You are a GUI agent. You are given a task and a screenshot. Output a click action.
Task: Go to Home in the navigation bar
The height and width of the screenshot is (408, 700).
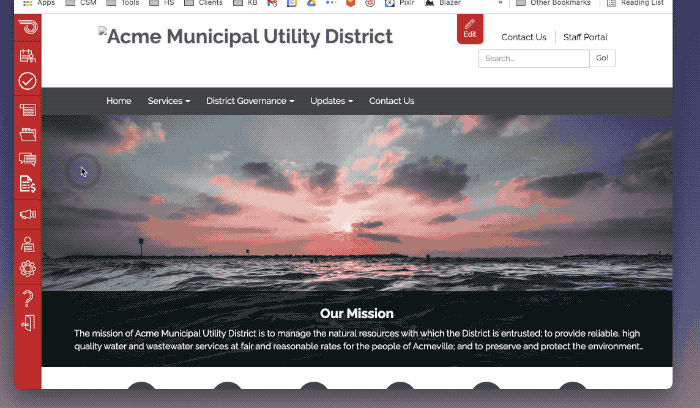pos(119,101)
